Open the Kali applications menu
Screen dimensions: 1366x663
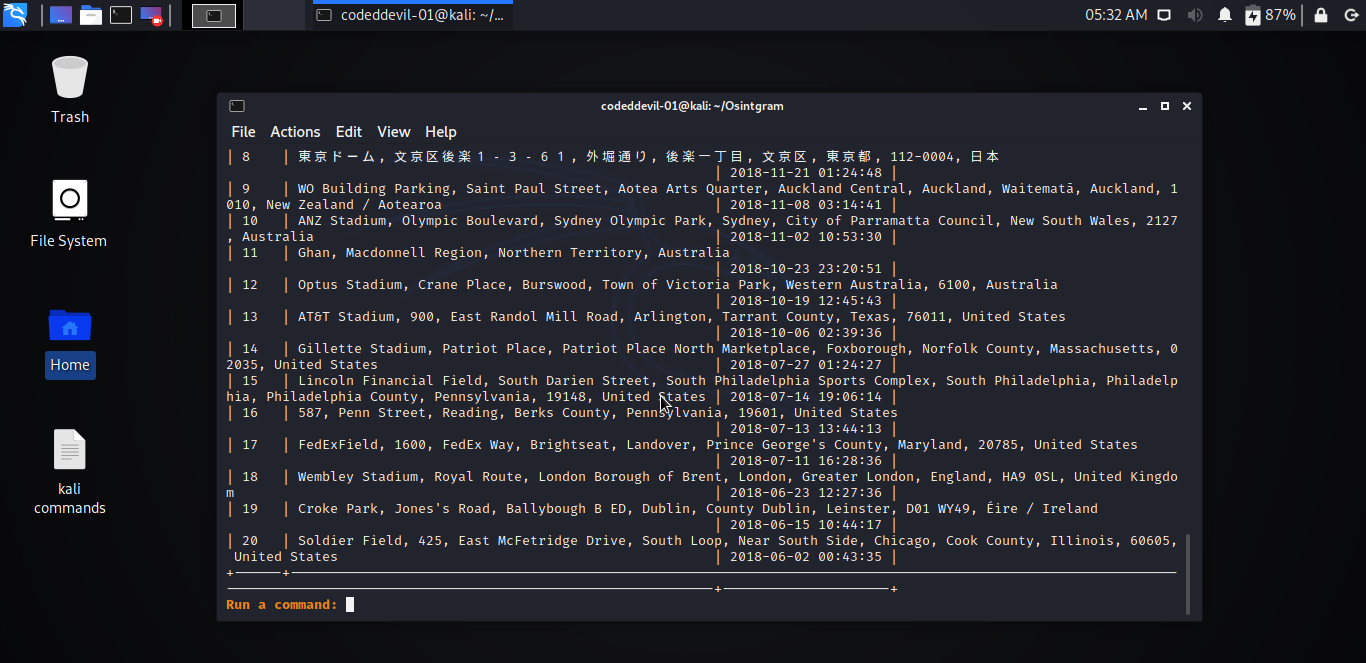[x=15, y=15]
